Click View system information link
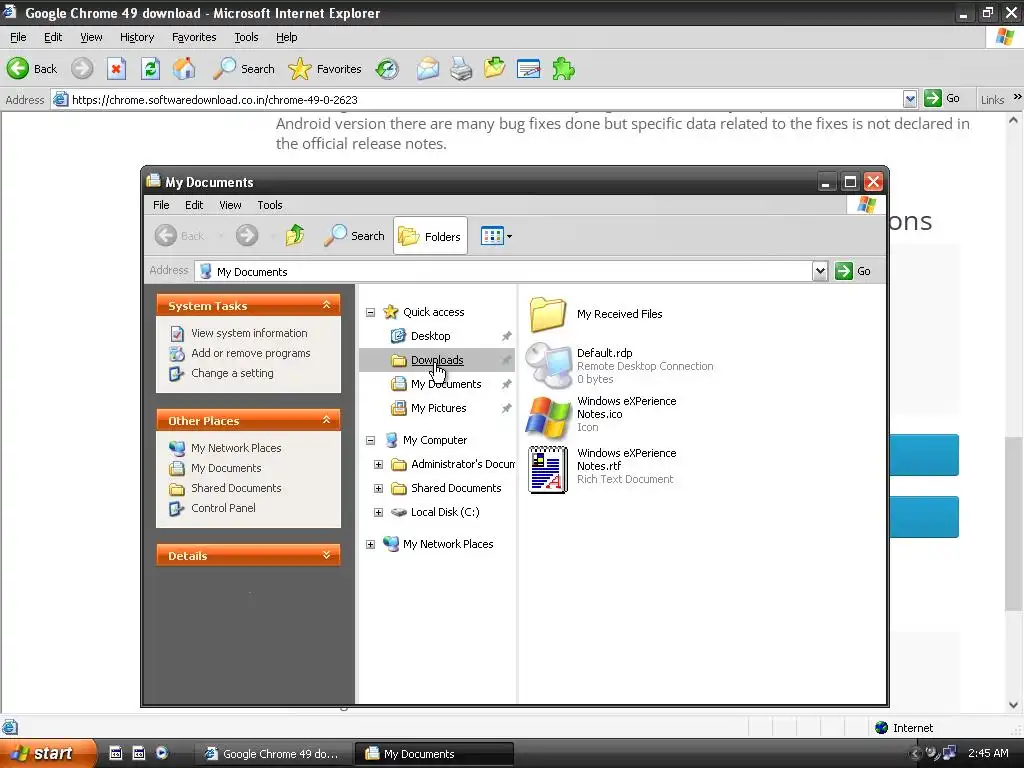The width and height of the screenshot is (1024, 768). pyautogui.click(x=249, y=333)
